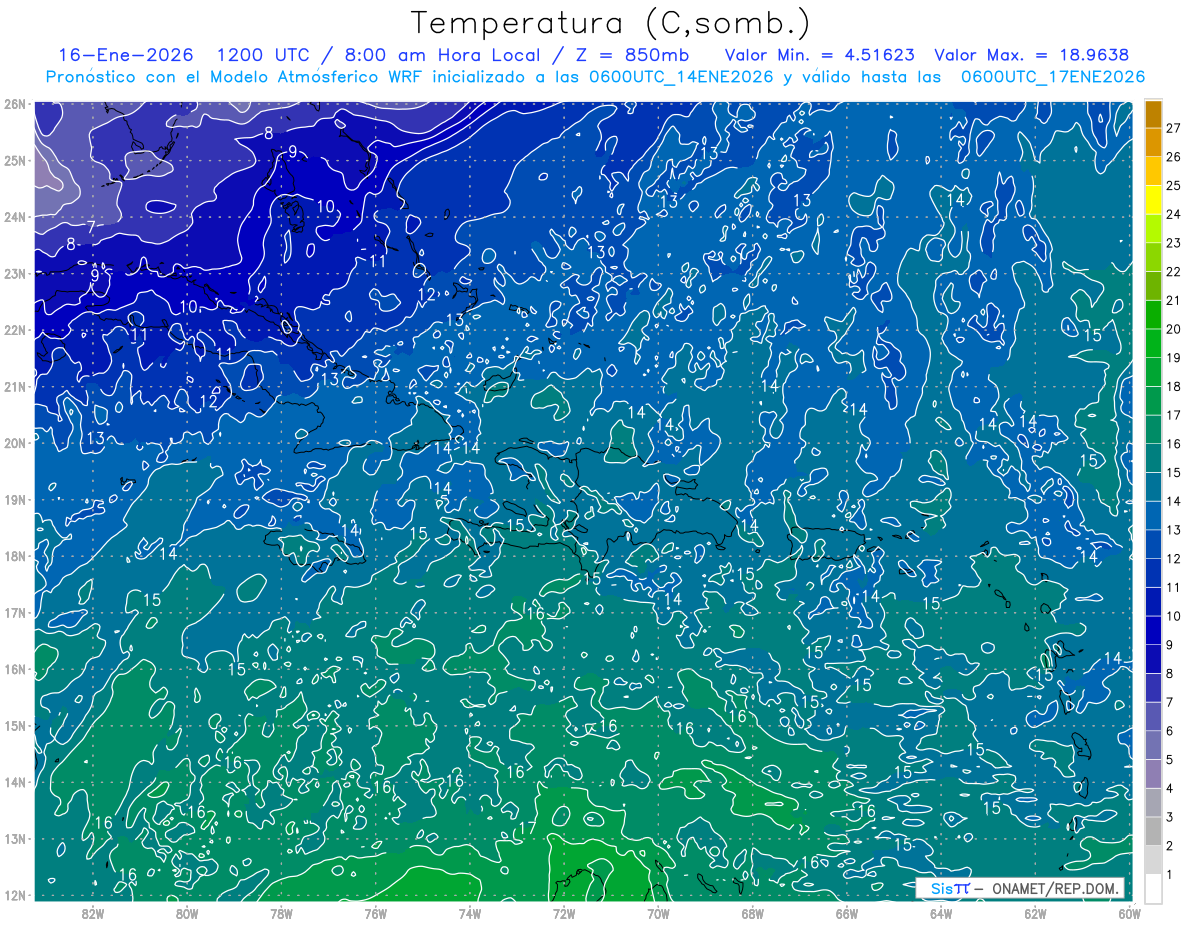
Task: Click the '80W' longitude label
Action: coord(187,913)
